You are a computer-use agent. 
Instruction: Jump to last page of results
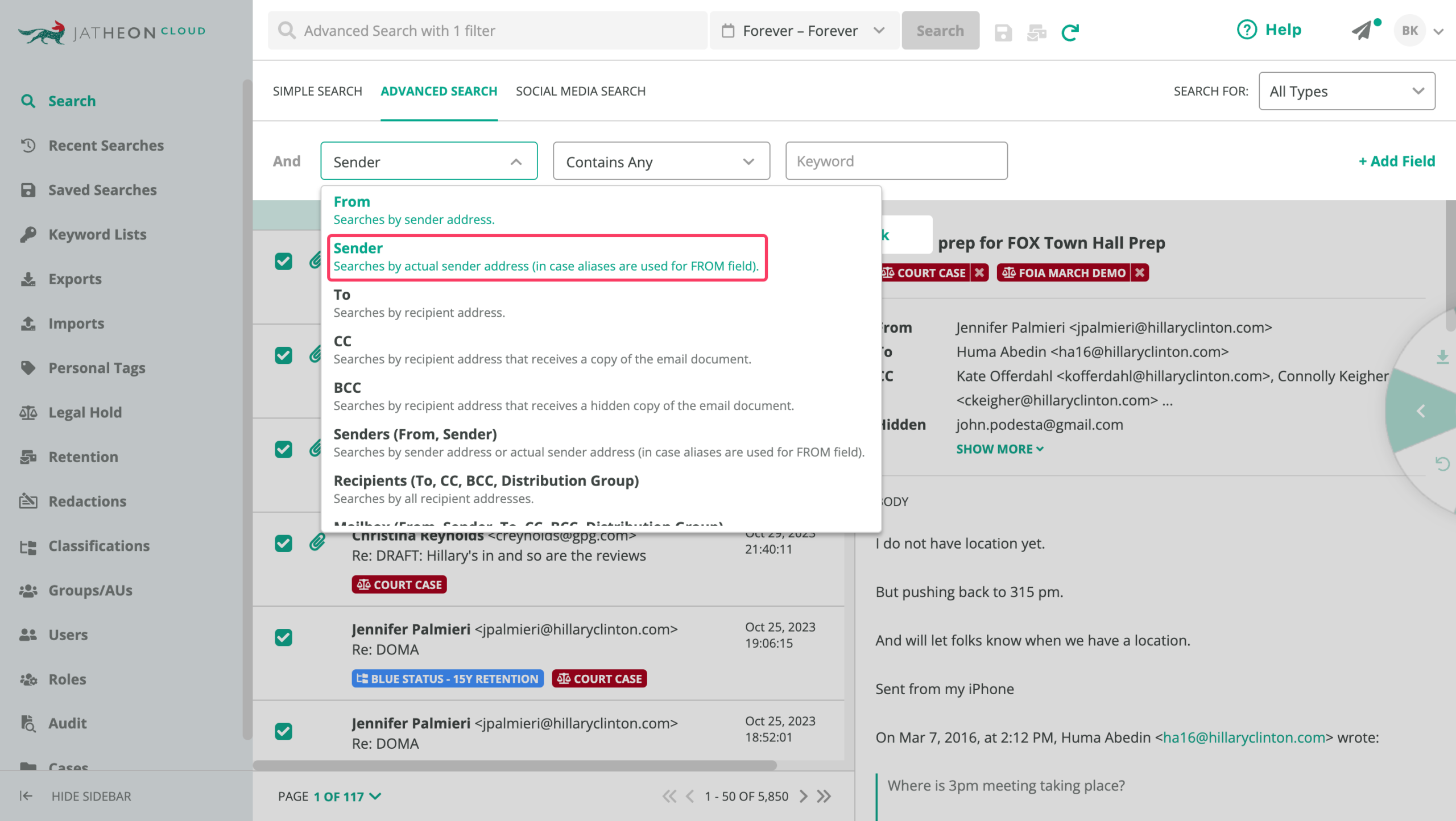click(x=824, y=797)
